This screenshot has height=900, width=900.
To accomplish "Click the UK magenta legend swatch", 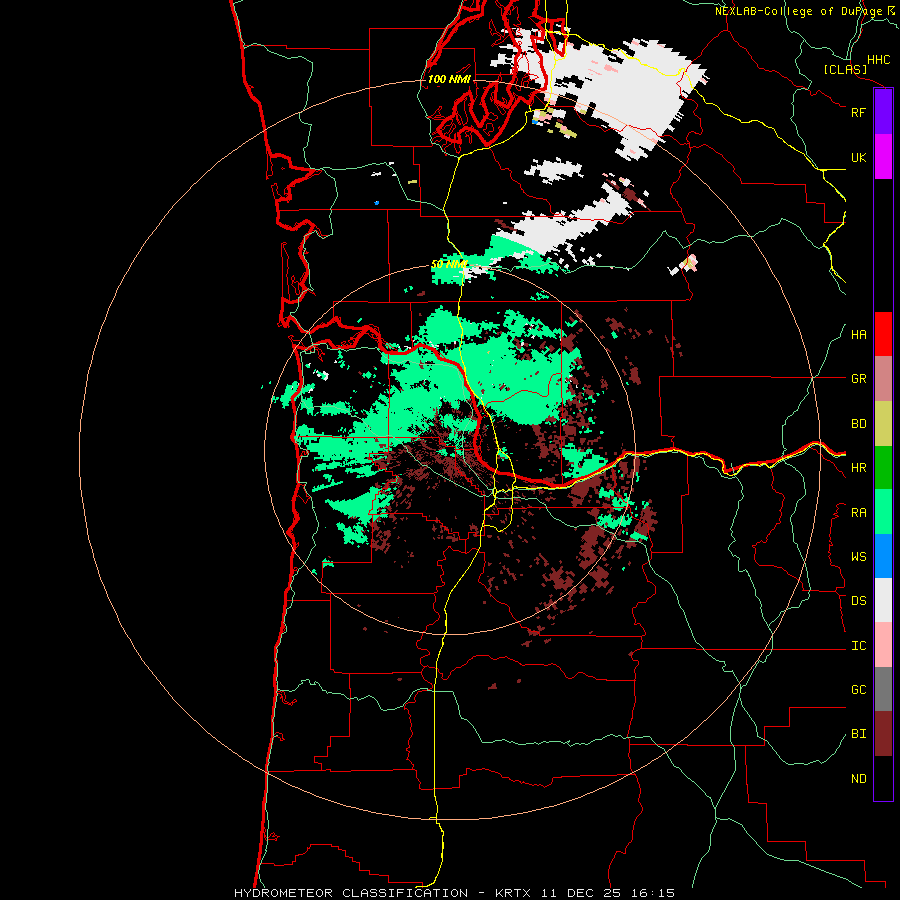I will (x=883, y=157).
